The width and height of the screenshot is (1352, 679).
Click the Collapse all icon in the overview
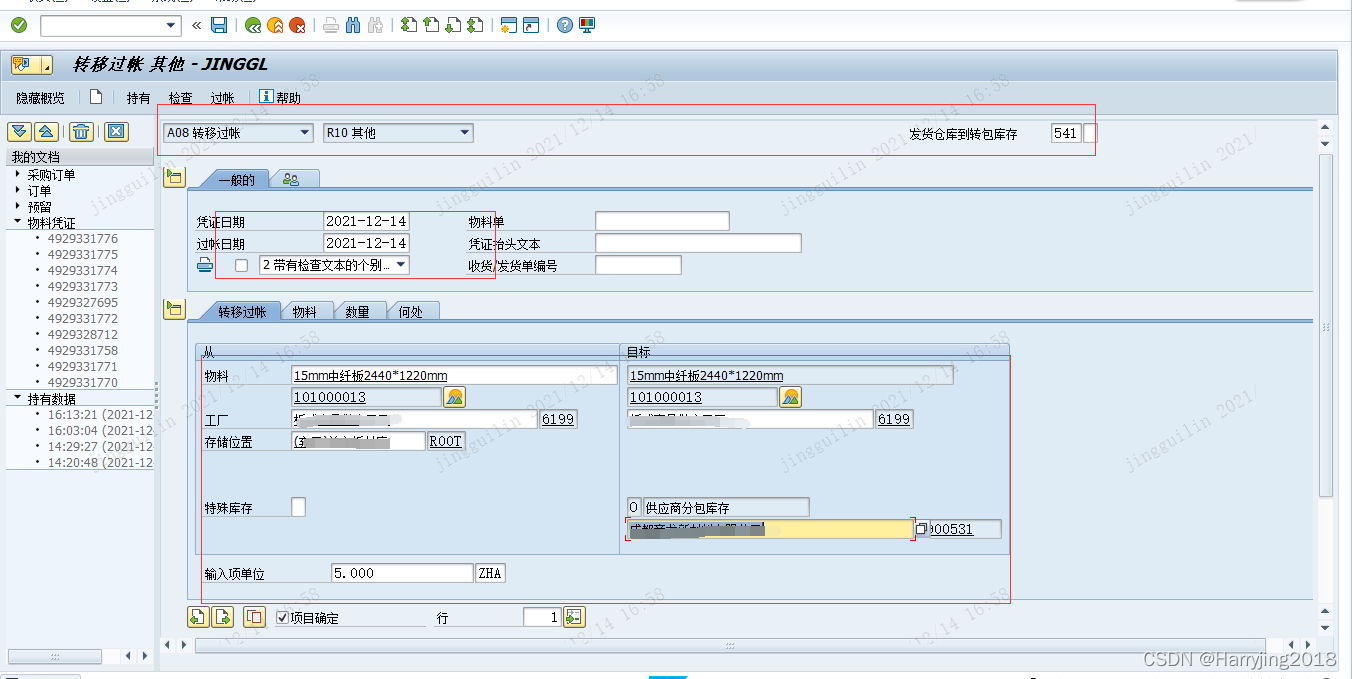pyautogui.click(x=46, y=132)
